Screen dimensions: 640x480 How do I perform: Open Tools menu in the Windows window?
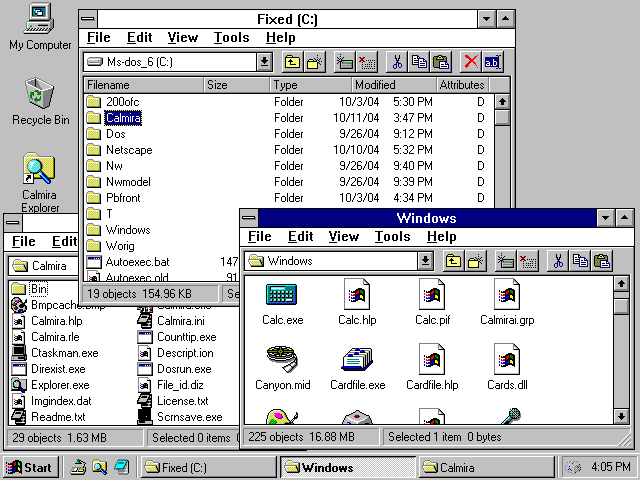coord(392,237)
